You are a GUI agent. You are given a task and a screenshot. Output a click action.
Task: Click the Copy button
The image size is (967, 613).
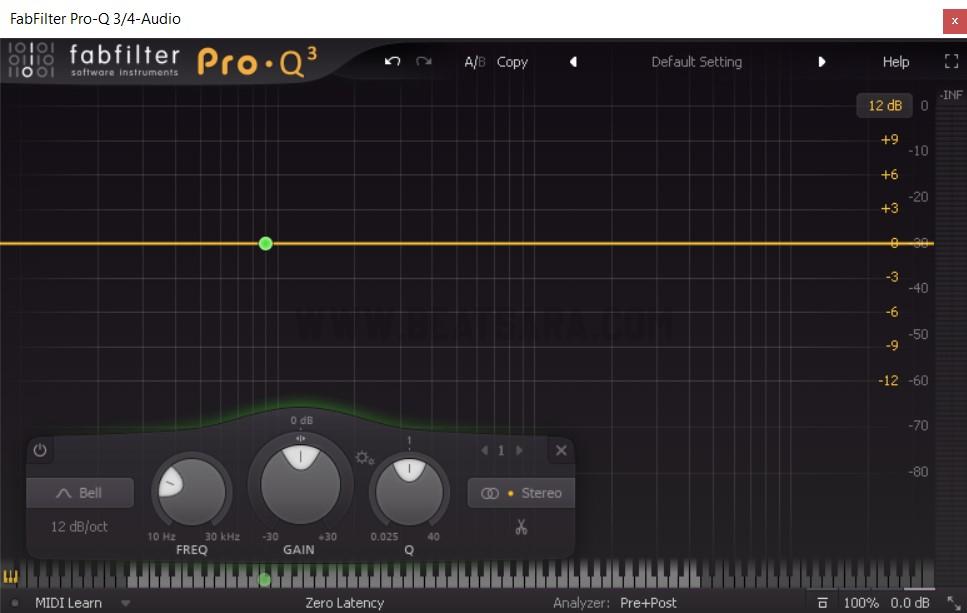click(x=512, y=62)
